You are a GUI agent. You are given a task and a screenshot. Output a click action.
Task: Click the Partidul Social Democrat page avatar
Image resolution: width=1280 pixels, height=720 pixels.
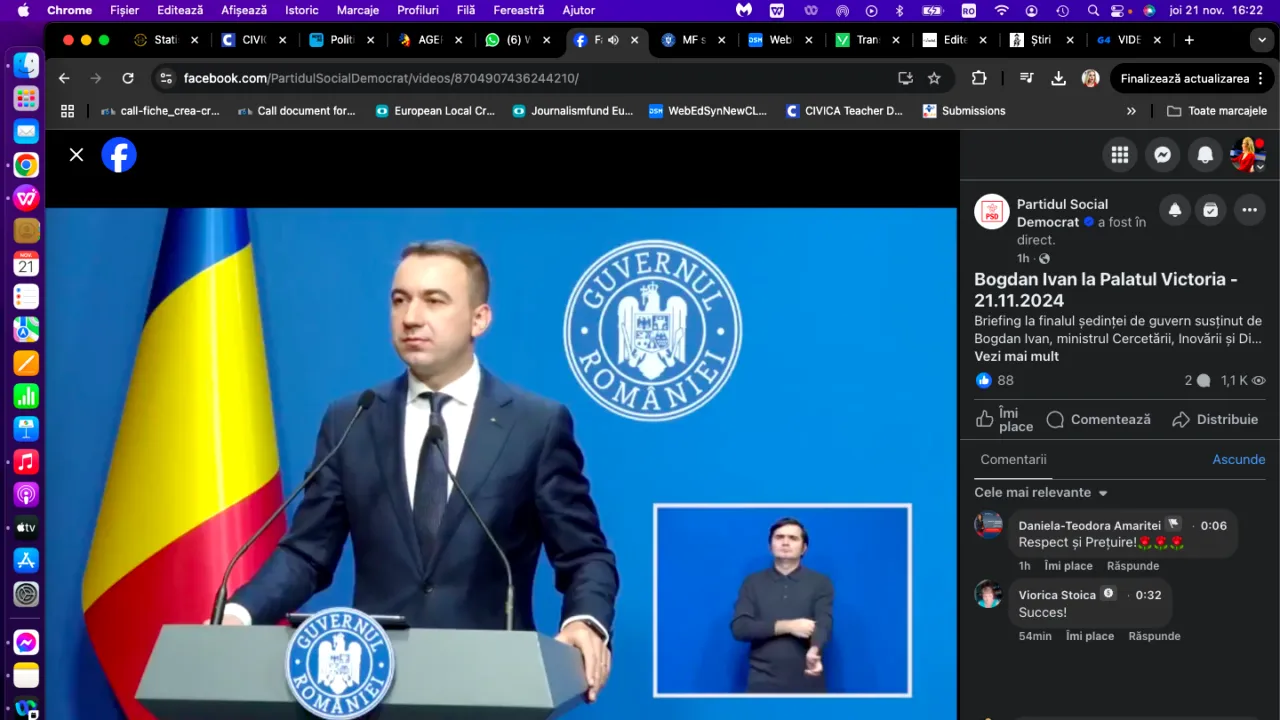click(x=992, y=212)
